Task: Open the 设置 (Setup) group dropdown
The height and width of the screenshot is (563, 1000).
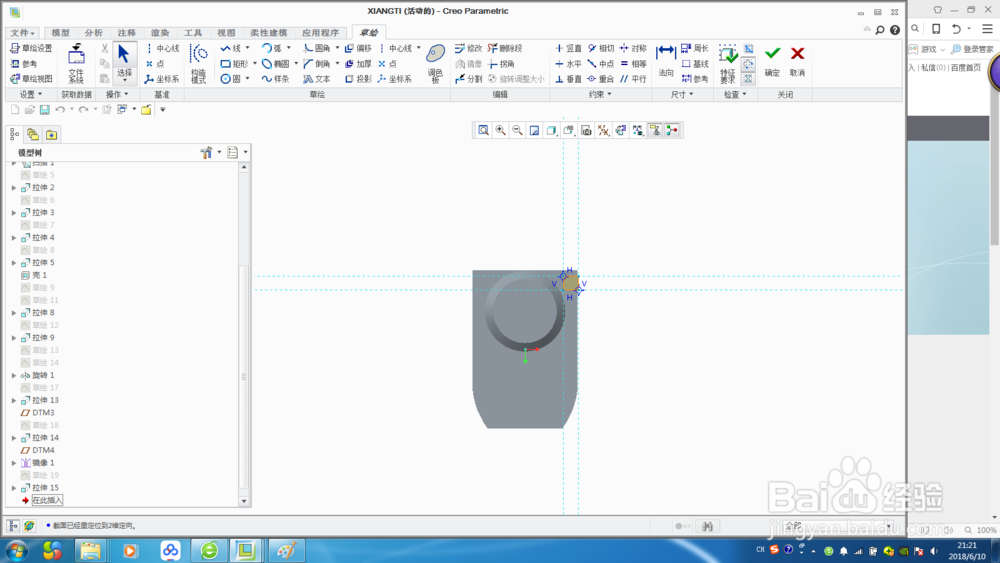Action: [31, 94]
